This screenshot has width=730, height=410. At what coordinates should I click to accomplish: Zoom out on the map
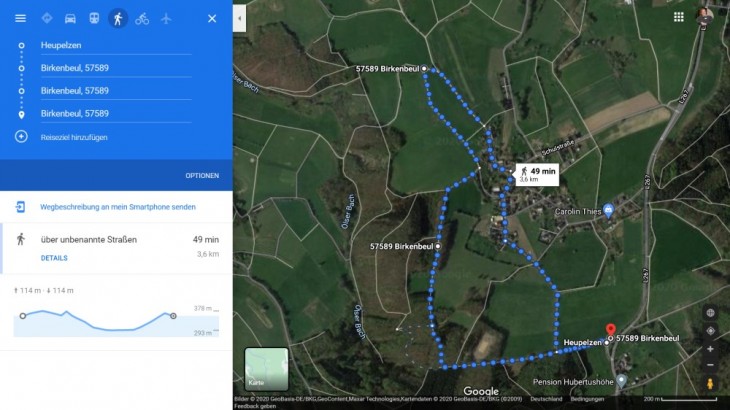710,365
